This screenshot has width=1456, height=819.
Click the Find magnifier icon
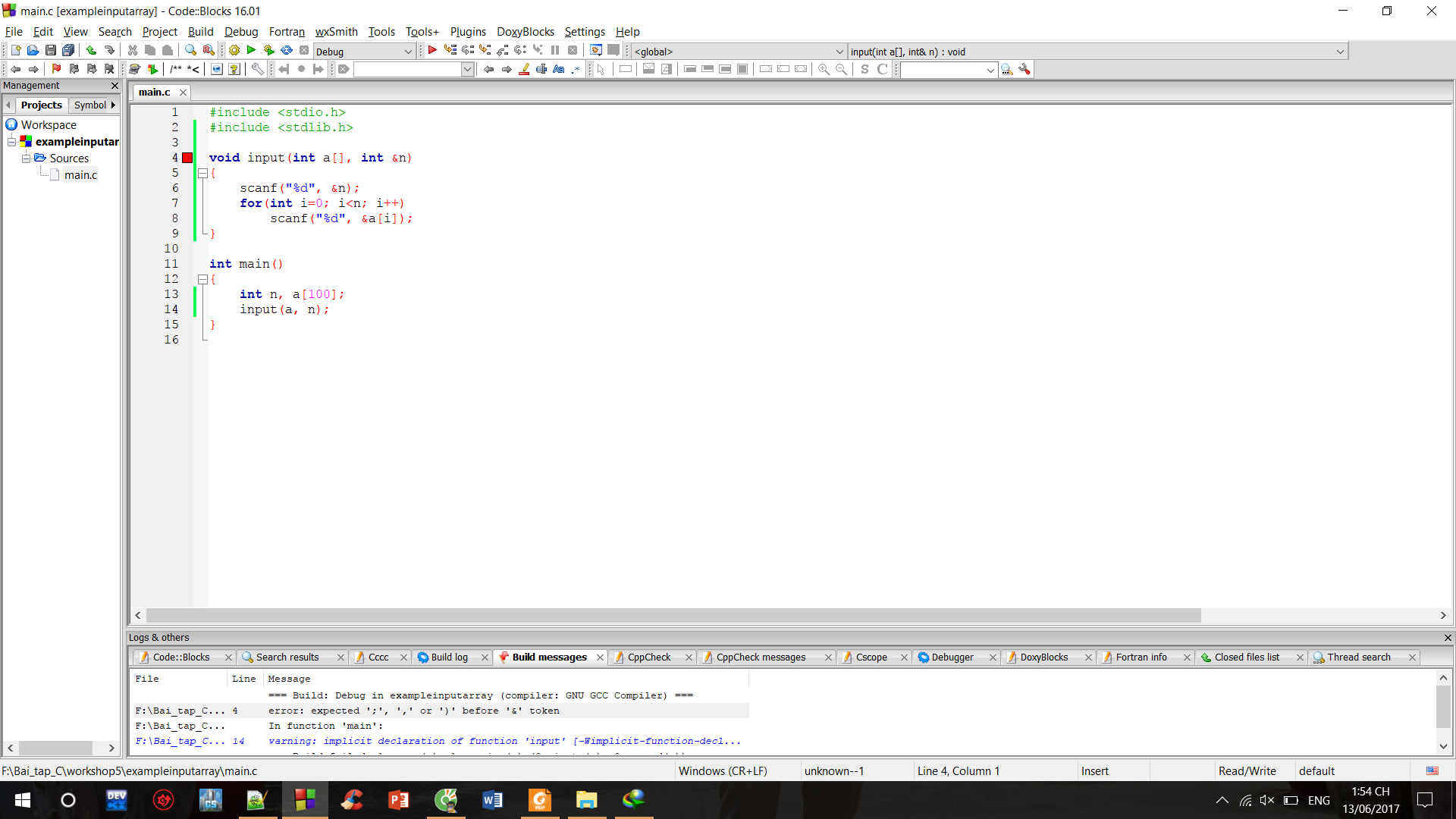[190, 50]
